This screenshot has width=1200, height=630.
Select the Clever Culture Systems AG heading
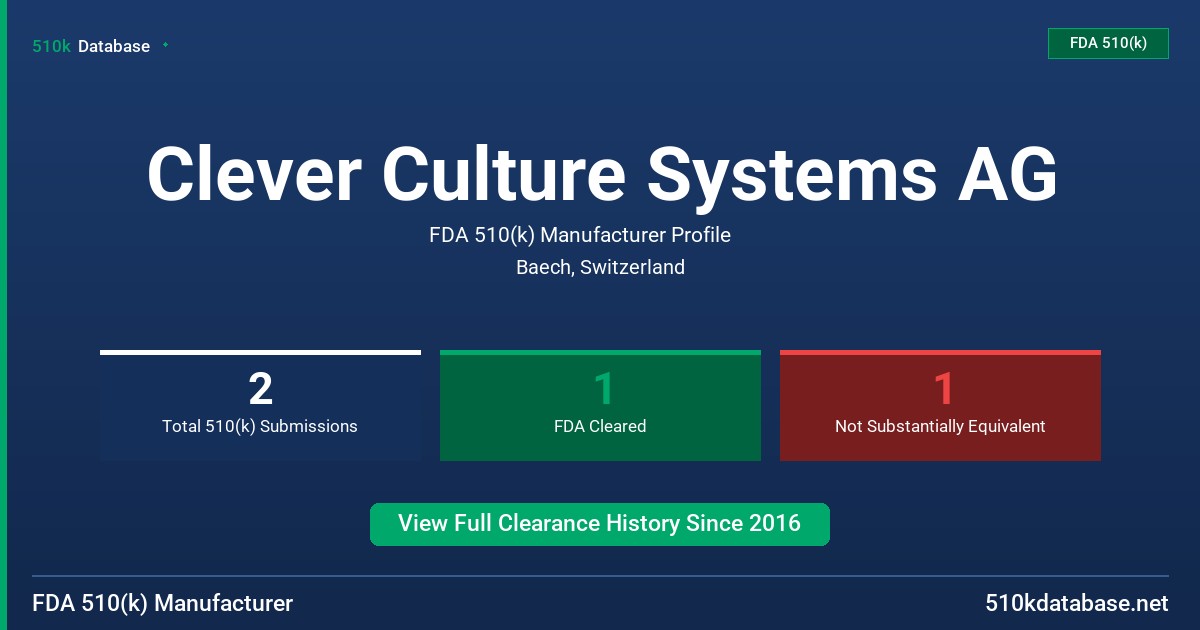click(601, 175)
